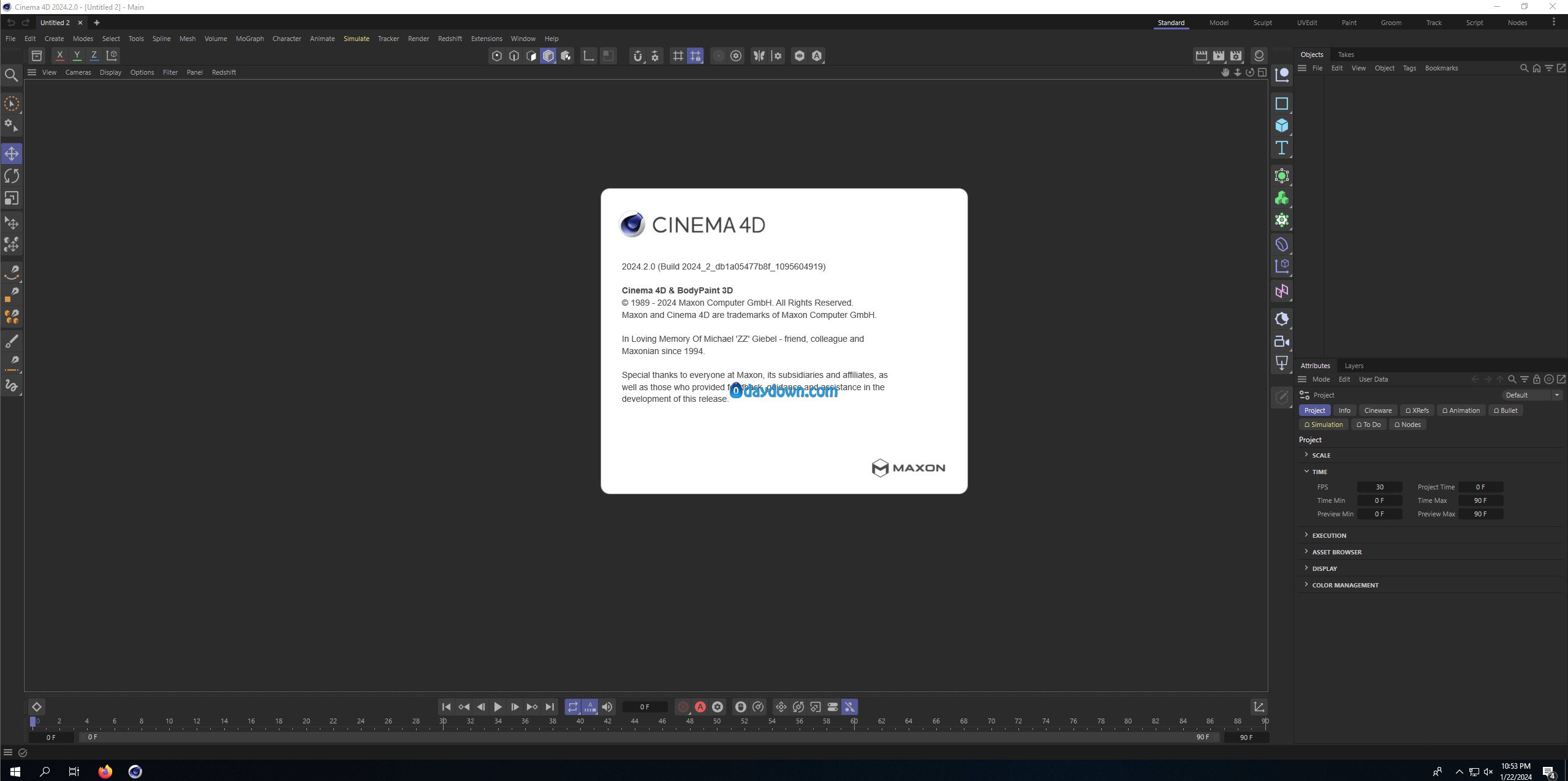Toggle coordinate system world/object button
Viewport: 1568px width, 781px height.
[112, 56]
